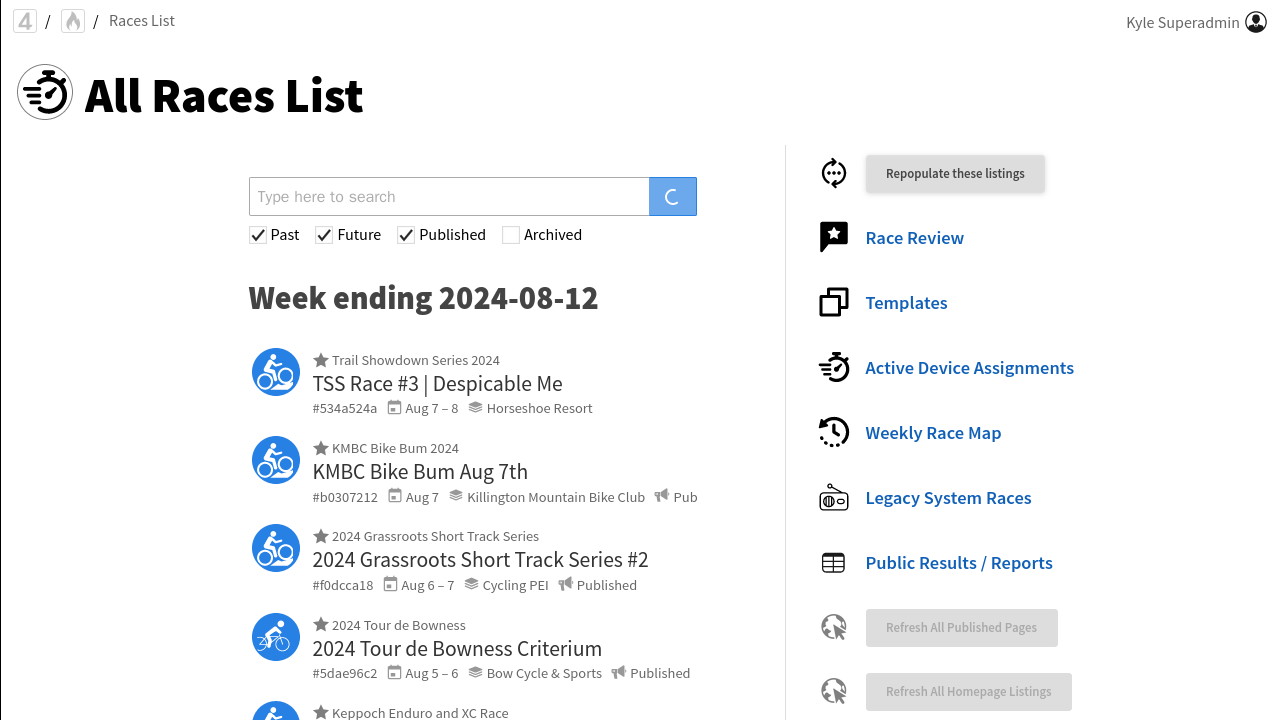The image size is (1280, 720).
Task: Click the Public Results table icon
Action: (x=834, y=563)
